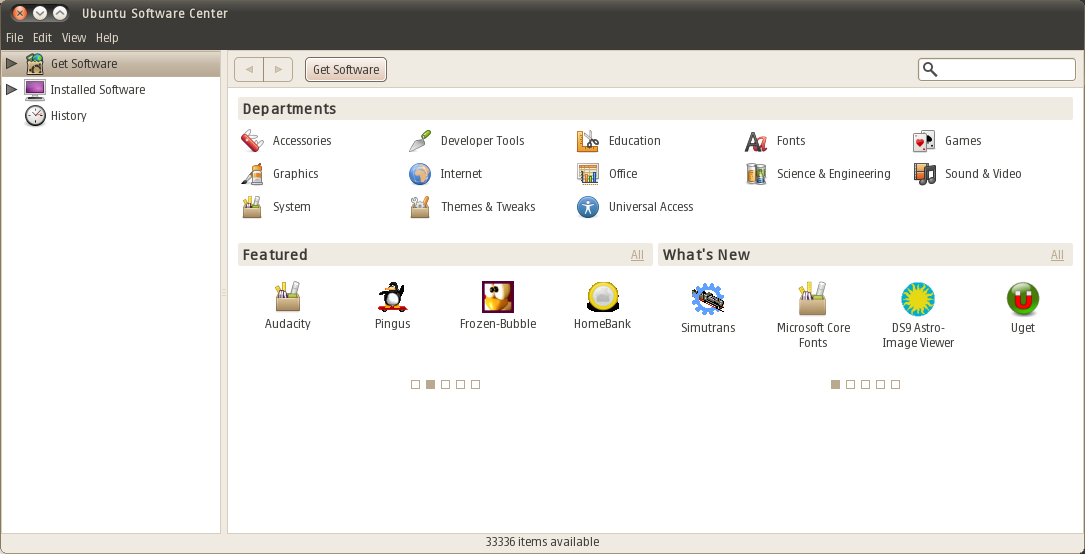Image resolution: width=1085 pixels, height=554 pixels.
Task: Open the Developer Tools trowel icon
Action: (420, 140)
